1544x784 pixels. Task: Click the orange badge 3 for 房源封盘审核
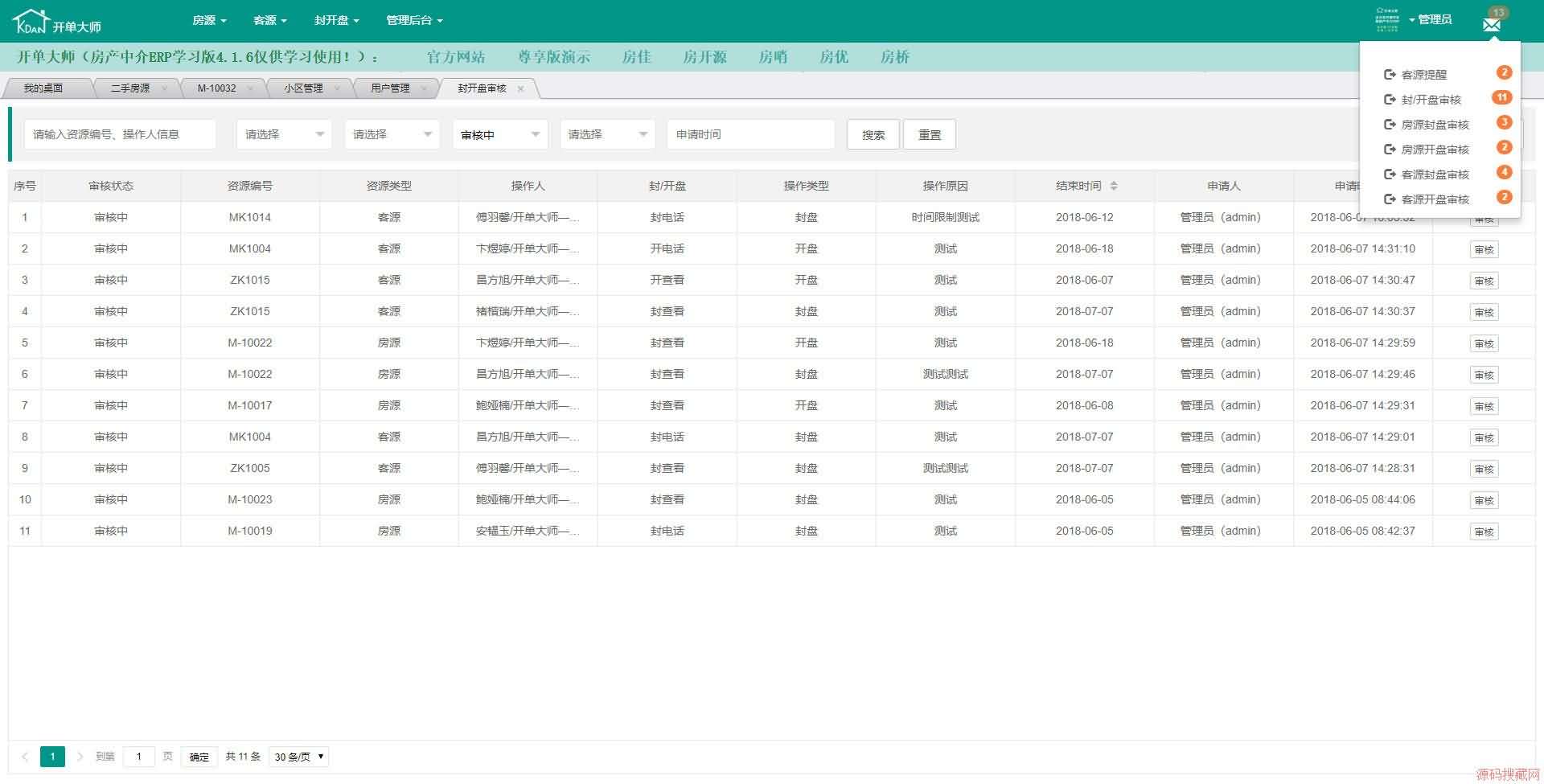tap(1504, 122)
